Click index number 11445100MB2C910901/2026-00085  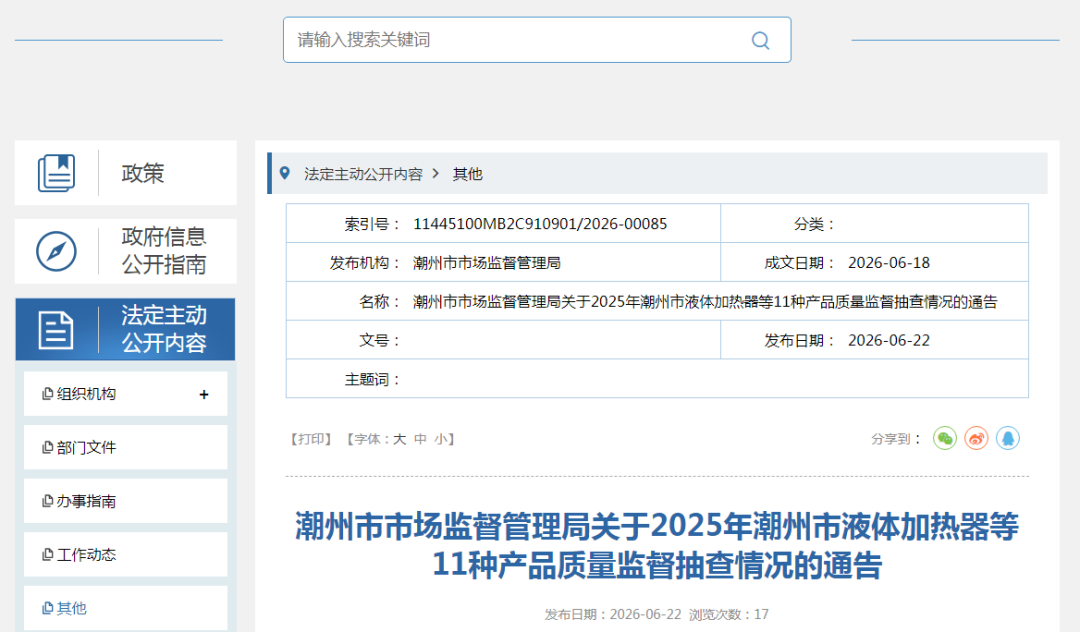[540, 224]
